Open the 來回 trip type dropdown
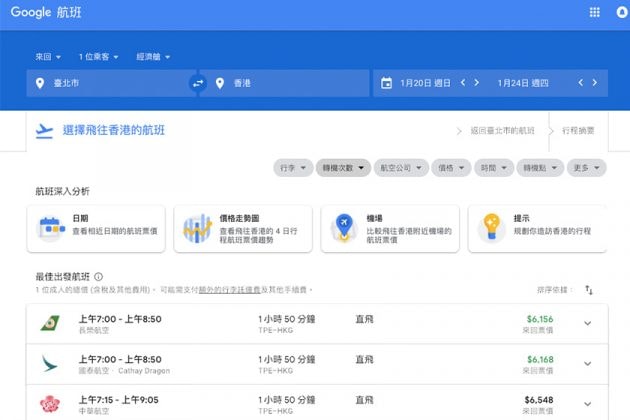The height and width of the screenshot is (420, 630). (47, 56)
